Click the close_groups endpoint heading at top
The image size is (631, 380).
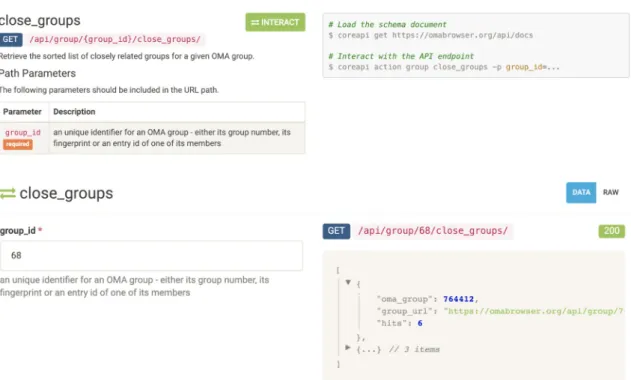pos(40,20)
